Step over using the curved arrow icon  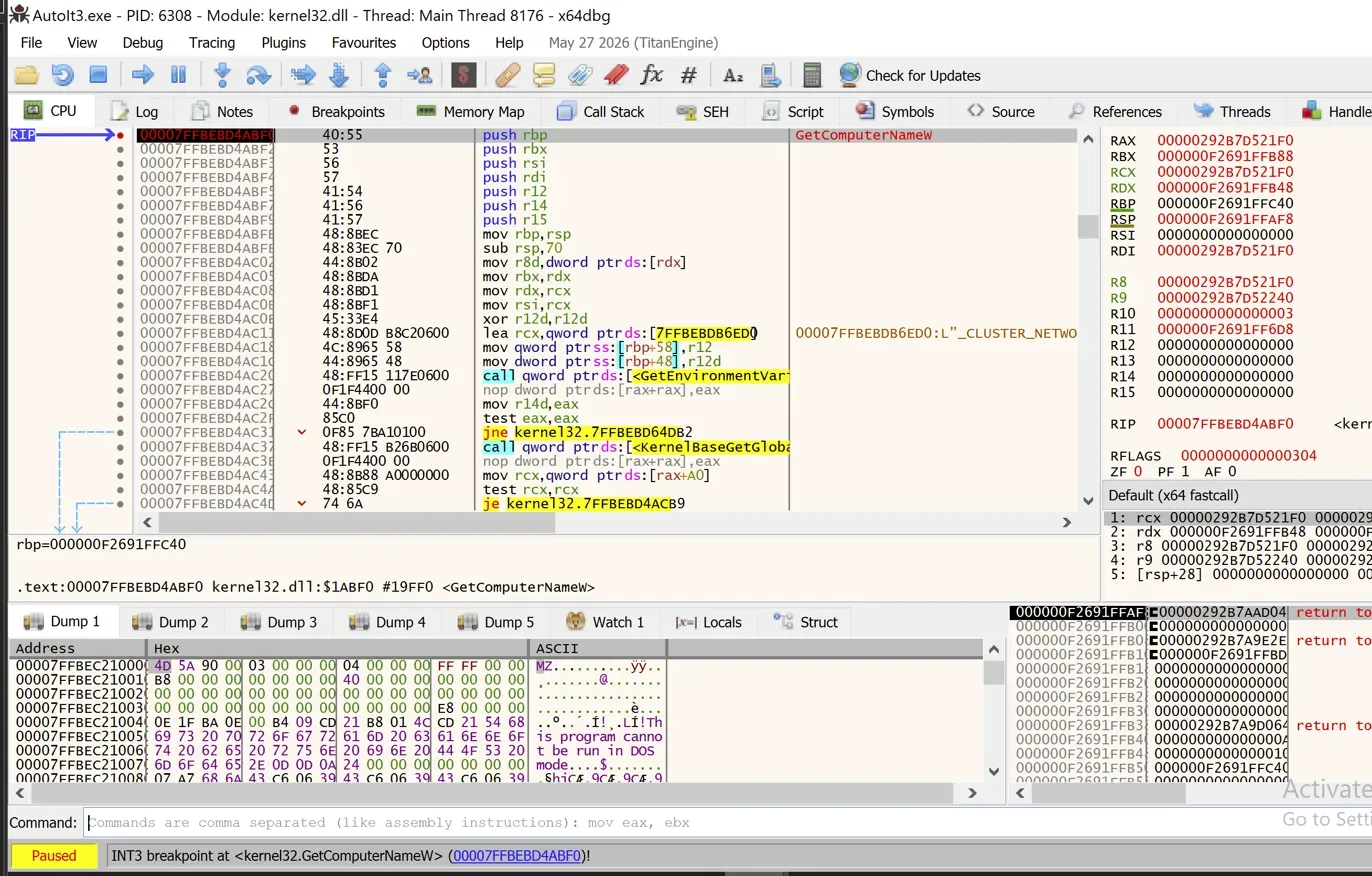pos(258,75)
